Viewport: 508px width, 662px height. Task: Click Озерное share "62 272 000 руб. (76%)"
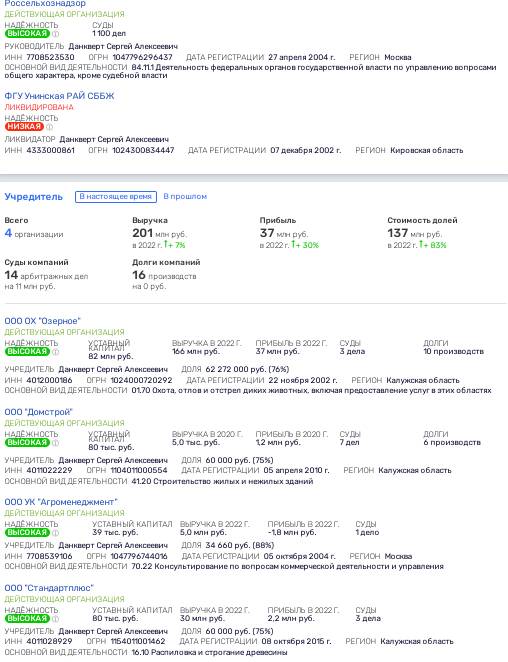pyautogui.click(x=247, y=369)
